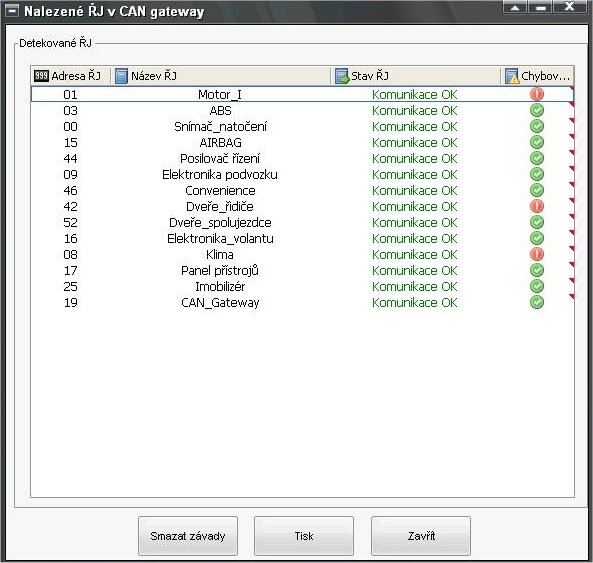Select the Elektronika podvozku row
Viewport: 593px width, 563px height.
click(x=302, y=174)
